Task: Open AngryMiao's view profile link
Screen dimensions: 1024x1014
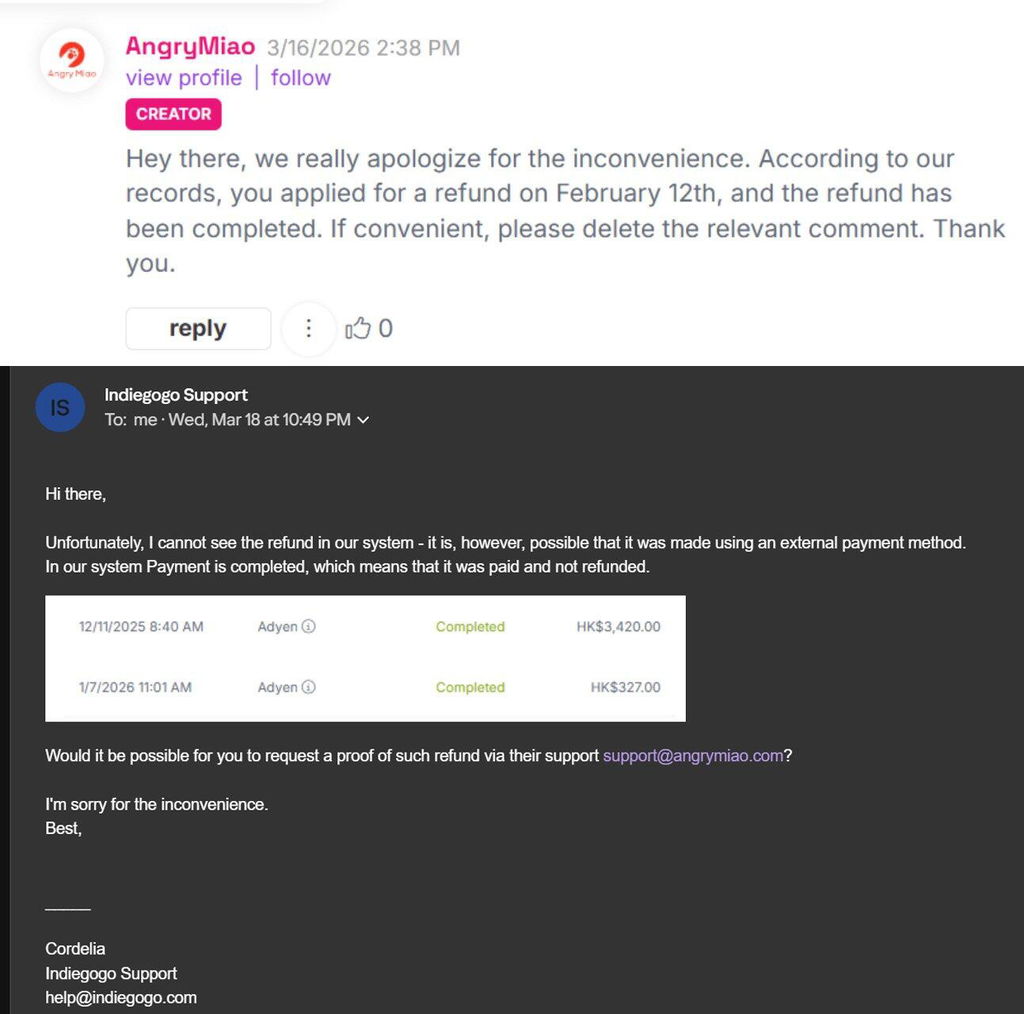Action: 184,78
